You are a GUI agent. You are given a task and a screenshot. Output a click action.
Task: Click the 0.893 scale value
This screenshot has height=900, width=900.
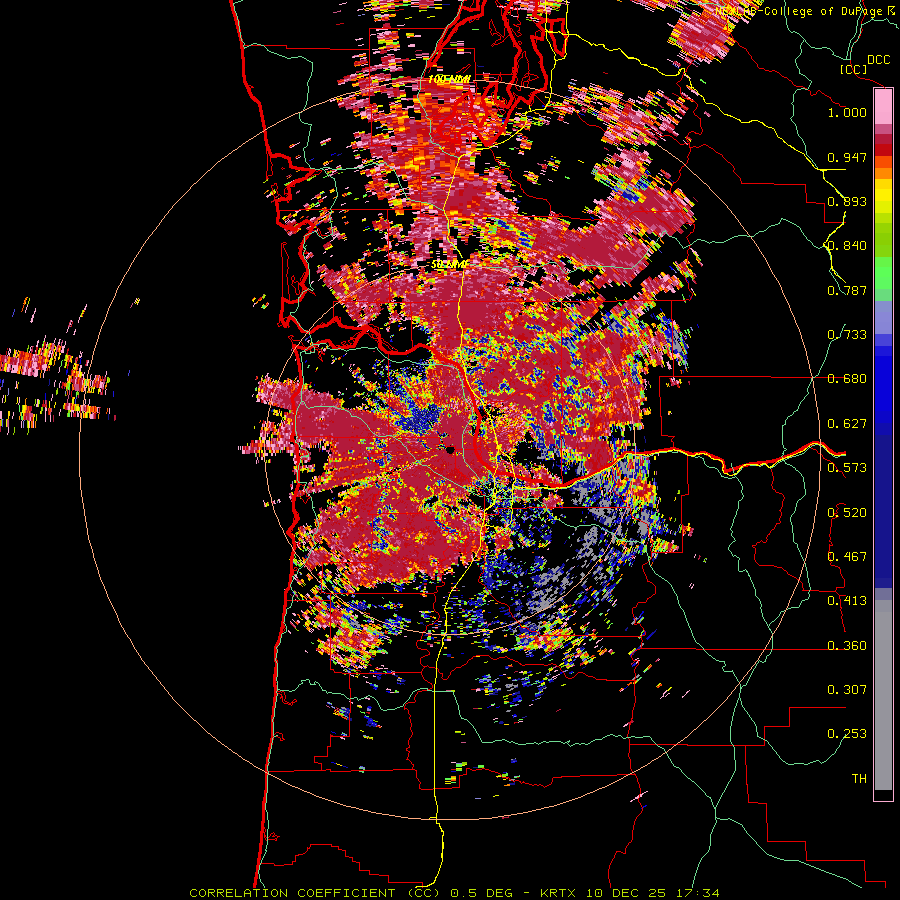[847, 201]
